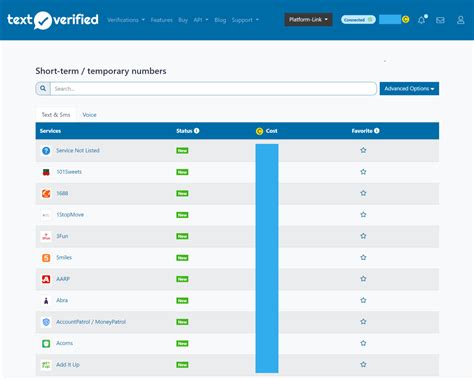
Task: Click the 3Fun service icon
Action: 46,236
